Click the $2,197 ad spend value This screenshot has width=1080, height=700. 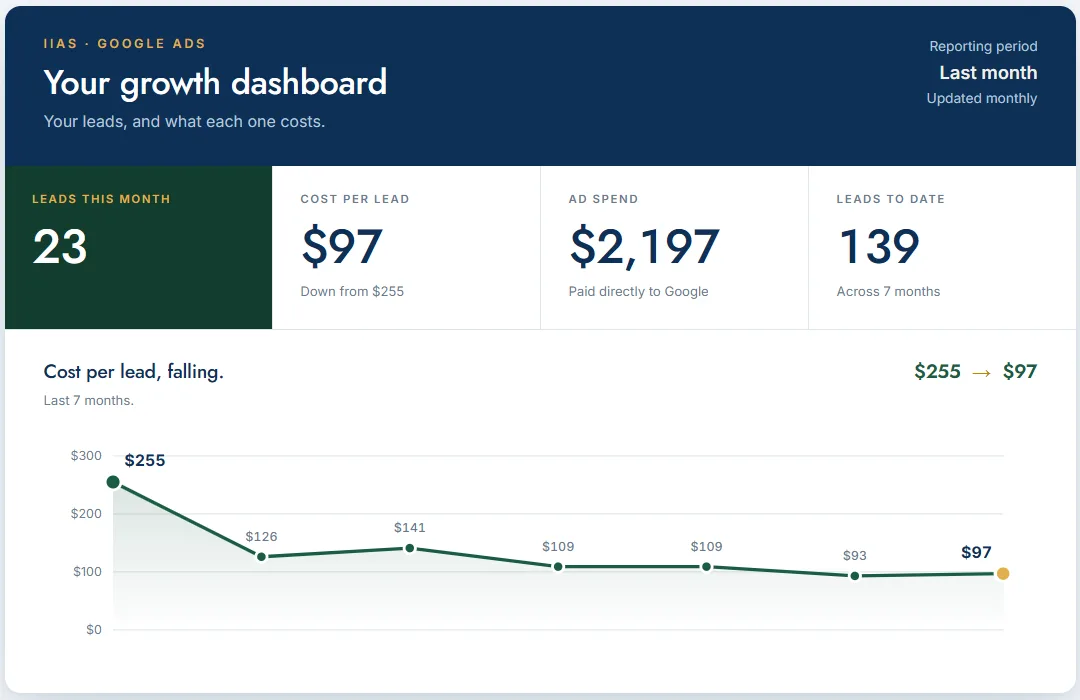[x=645, y=247]
